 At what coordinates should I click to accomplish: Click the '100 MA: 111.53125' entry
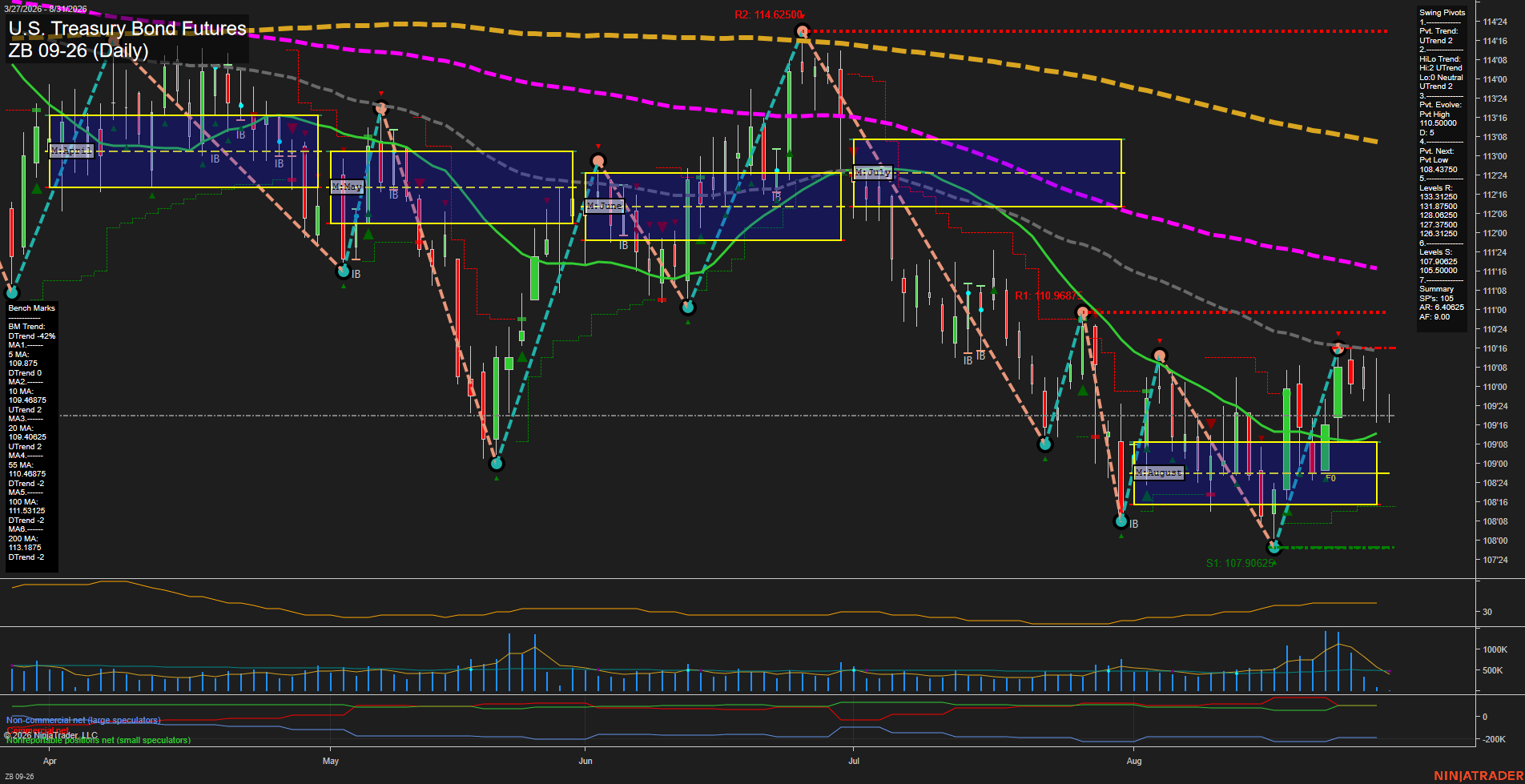27,506
